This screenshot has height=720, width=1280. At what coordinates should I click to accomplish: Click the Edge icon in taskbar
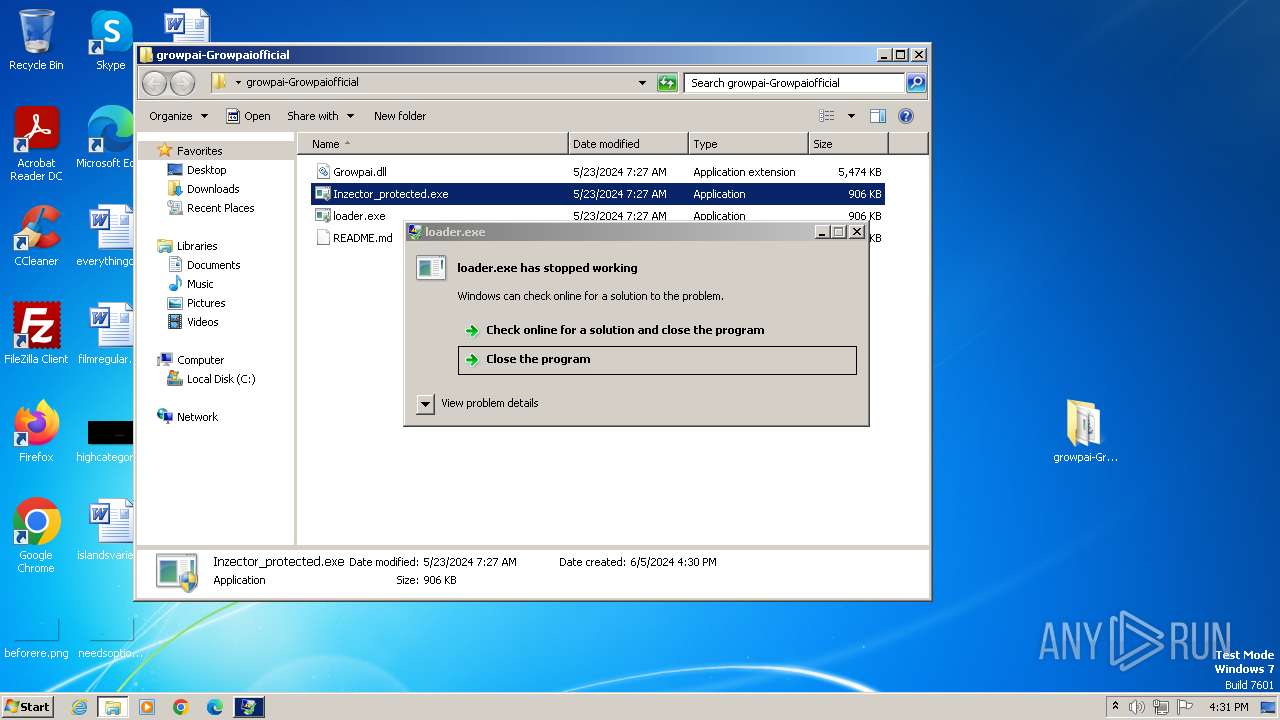click(215, 707)
